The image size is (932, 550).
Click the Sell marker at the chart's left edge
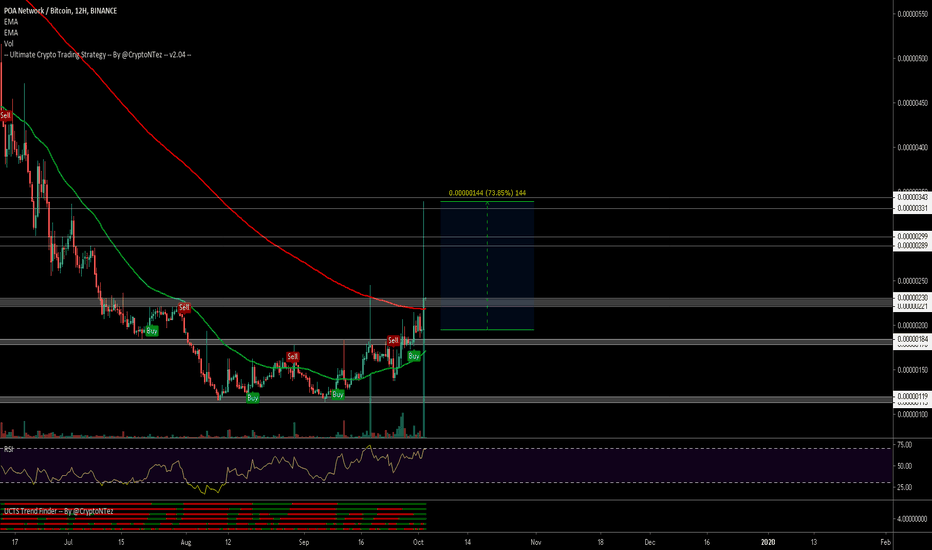[x=5, y=115]
